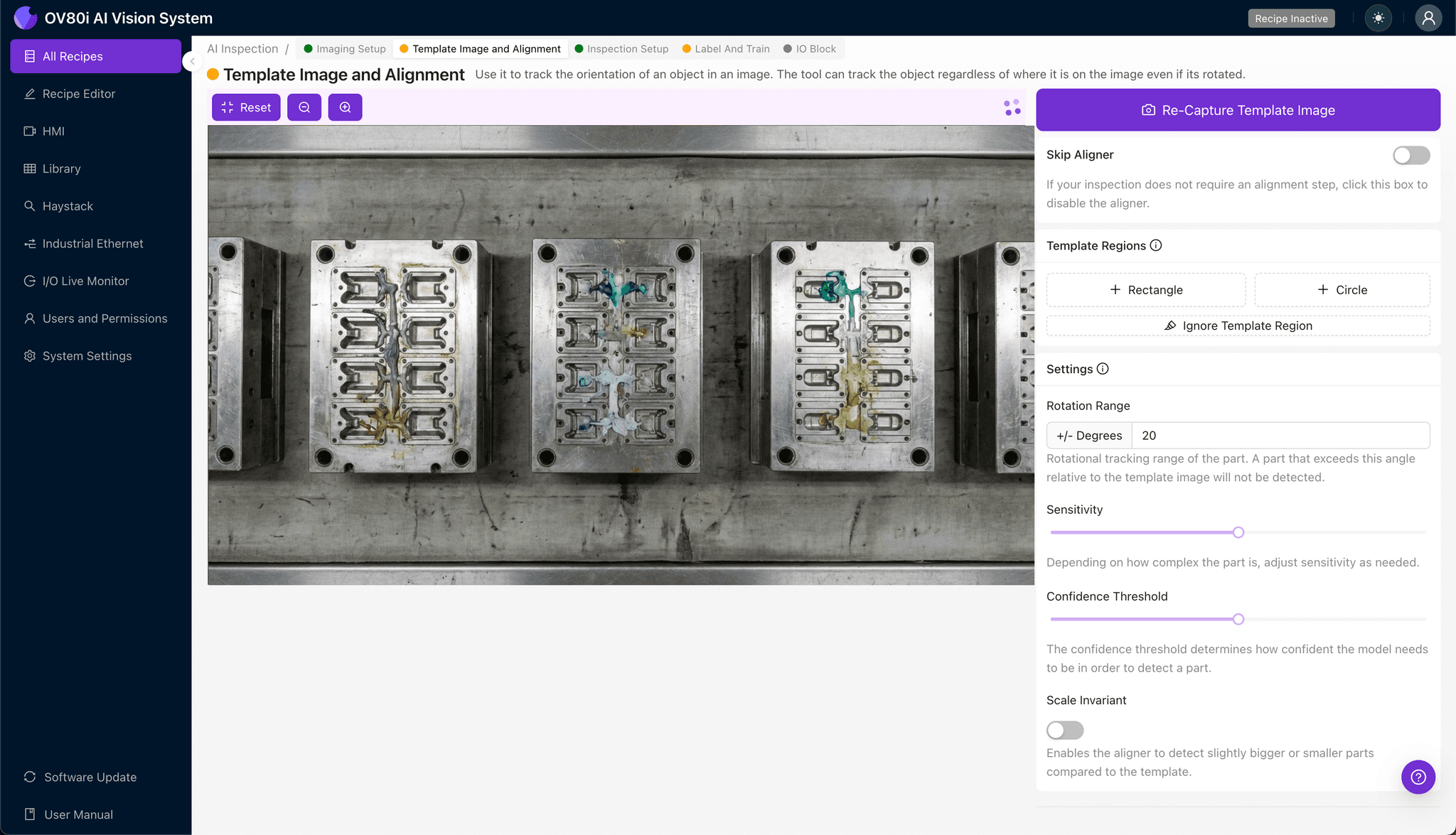Enable the Skip Aligner toggle
Image resolution: width=1456 pixels, height=835 pixels.
tap(1410, 155)
